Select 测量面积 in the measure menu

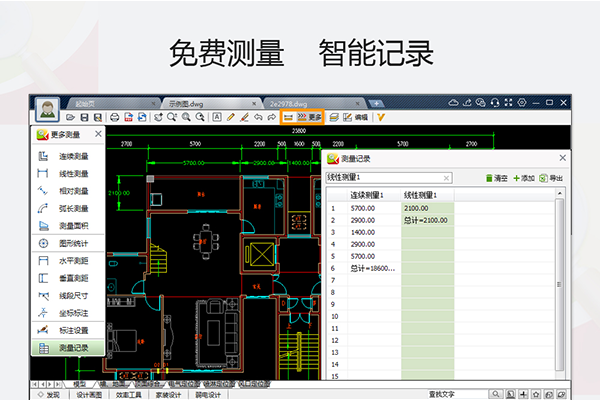[x=68, y=226]
